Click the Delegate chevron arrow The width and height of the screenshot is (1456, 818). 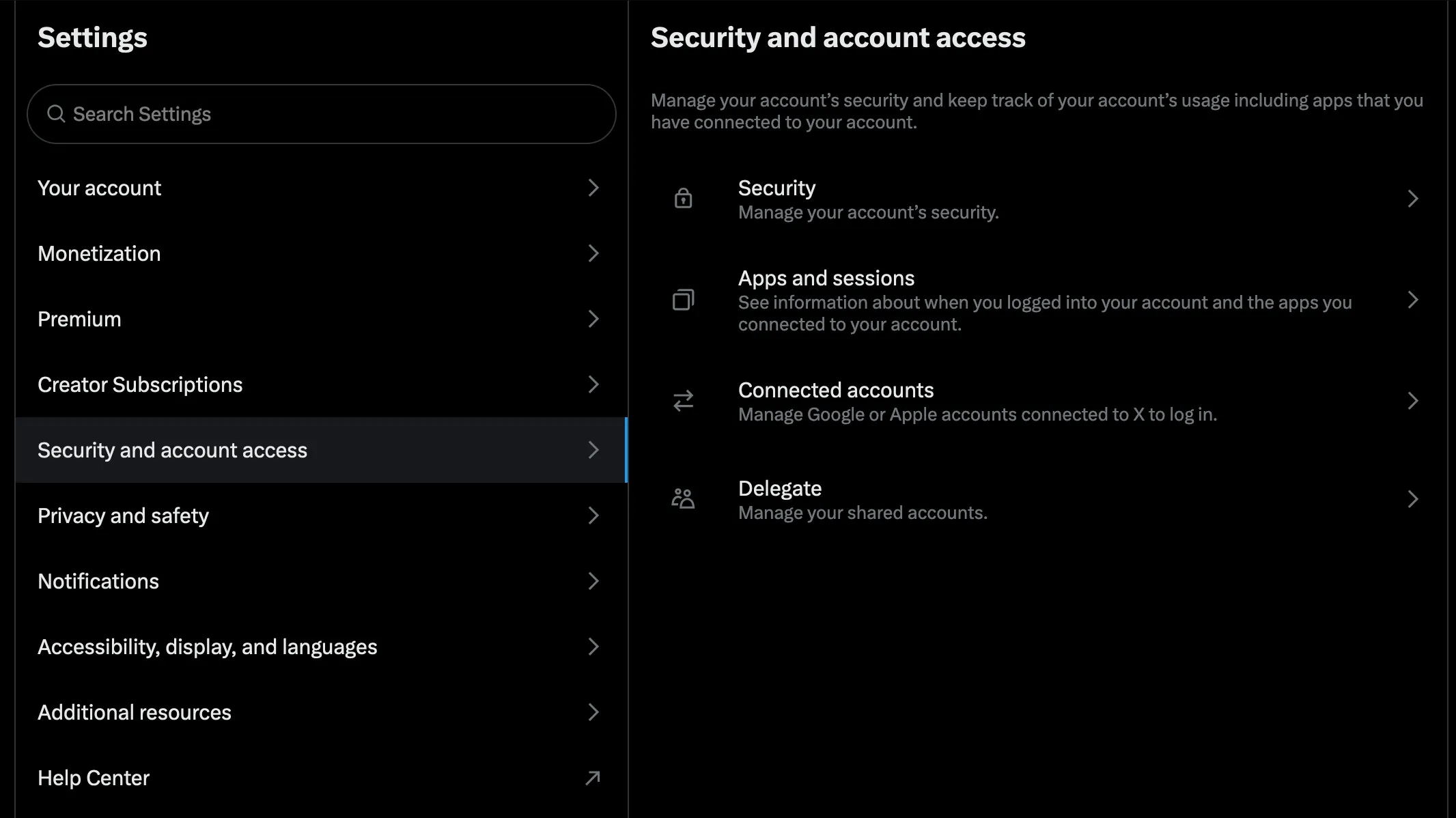pos(1412,499)
